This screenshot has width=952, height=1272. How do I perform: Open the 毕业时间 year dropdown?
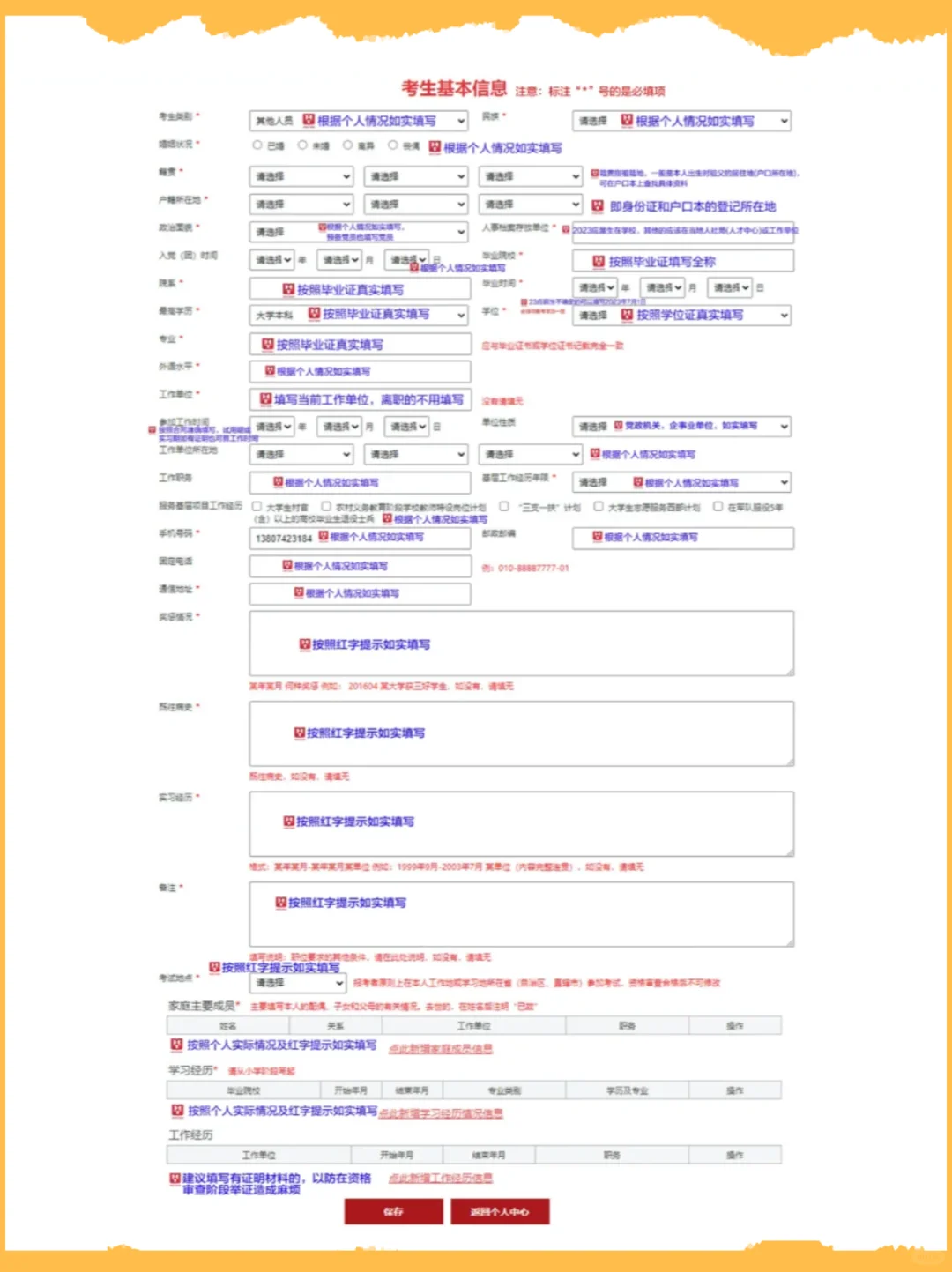[595, 287]
